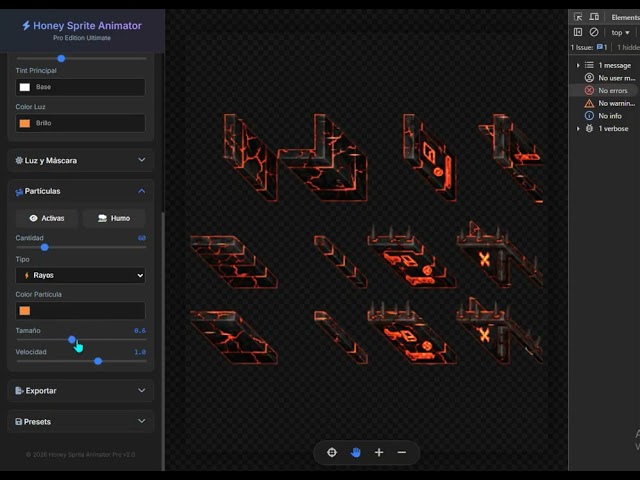Click the issue flag counter icon
The height and width of the screenshot is (480, 640).
[600, 47]
